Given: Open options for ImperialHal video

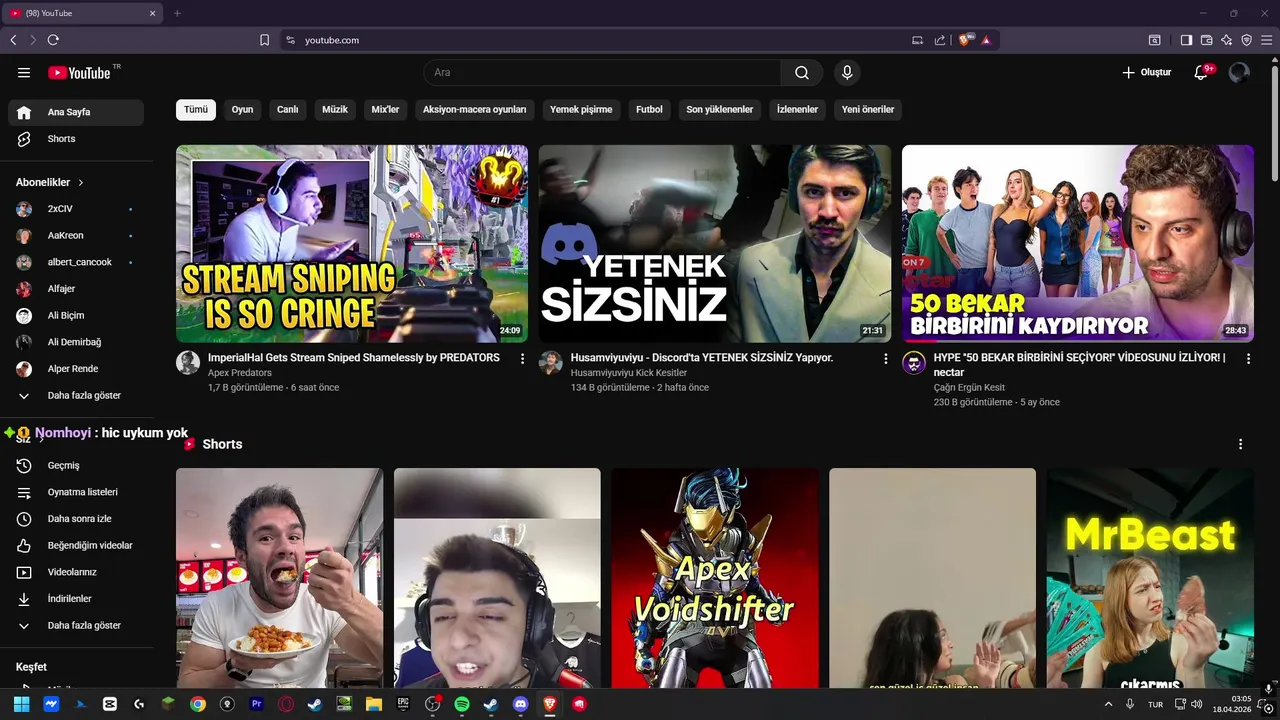Looking at the screenshot, I should pos(522,358).
